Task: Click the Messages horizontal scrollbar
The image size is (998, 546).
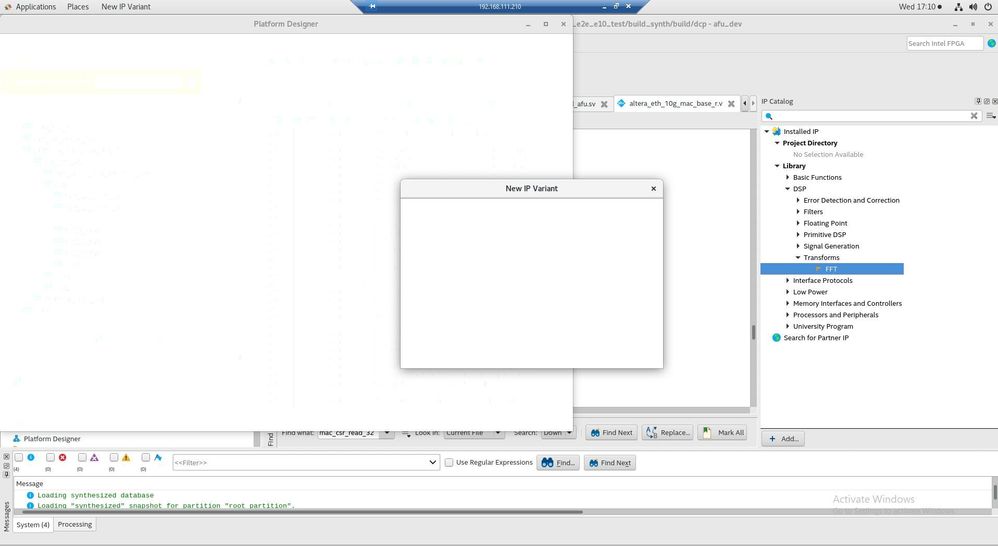Action: 302,512
